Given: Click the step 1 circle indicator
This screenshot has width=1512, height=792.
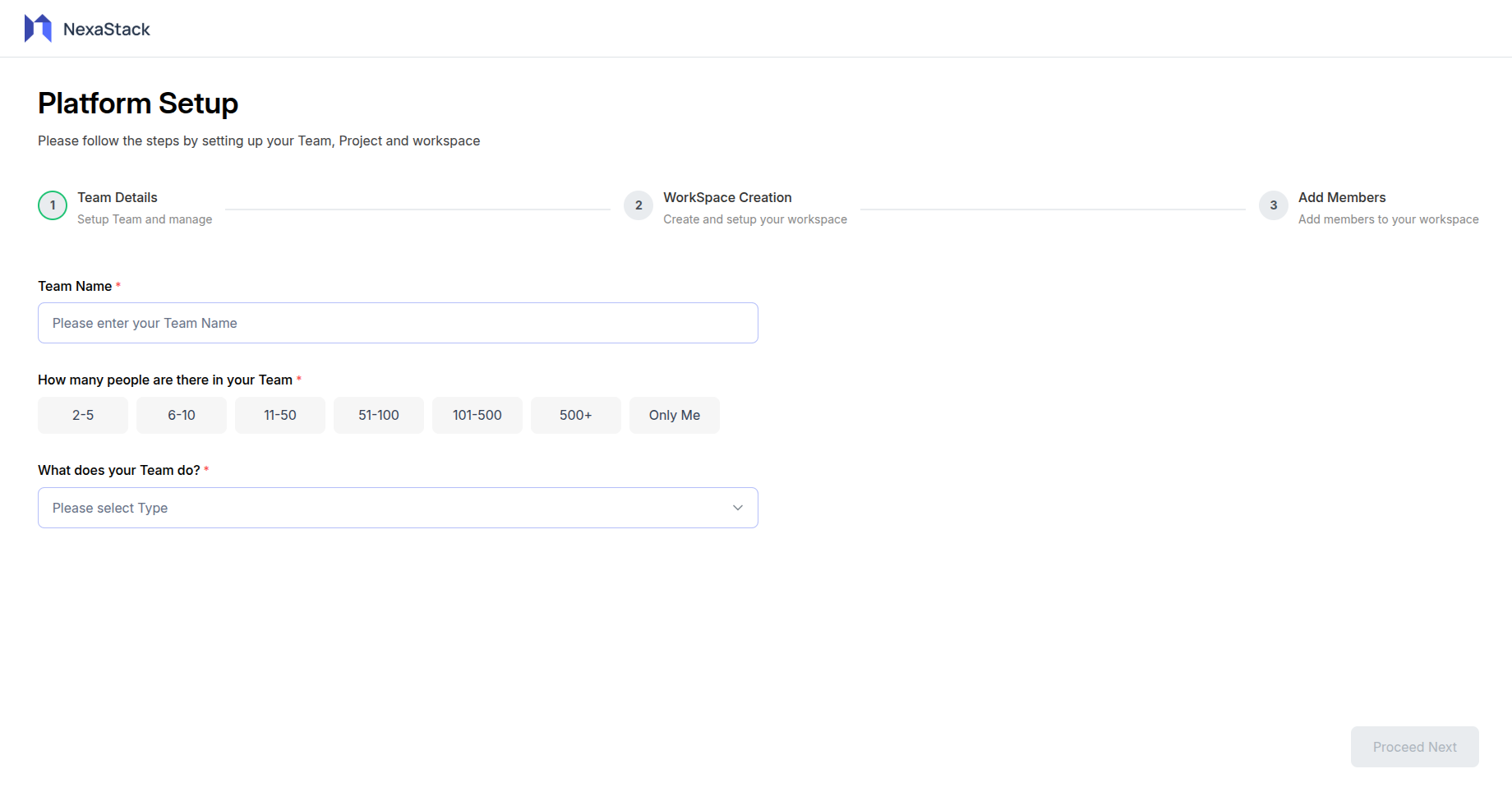Looking at the screenshot, I should (53, 205).
